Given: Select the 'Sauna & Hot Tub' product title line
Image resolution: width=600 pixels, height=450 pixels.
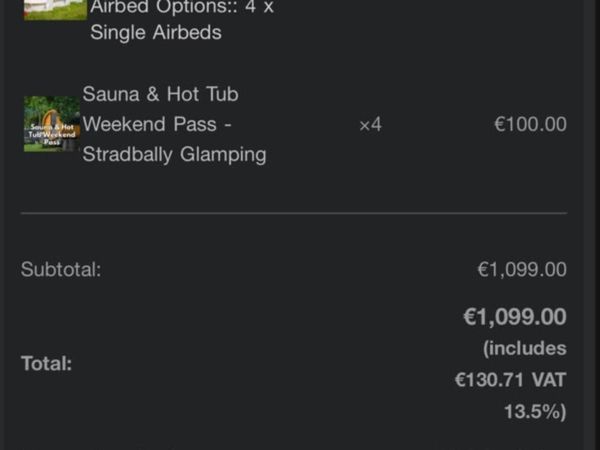Looking at the screenshot, I should pyautogui.click(x=160, y=94).
